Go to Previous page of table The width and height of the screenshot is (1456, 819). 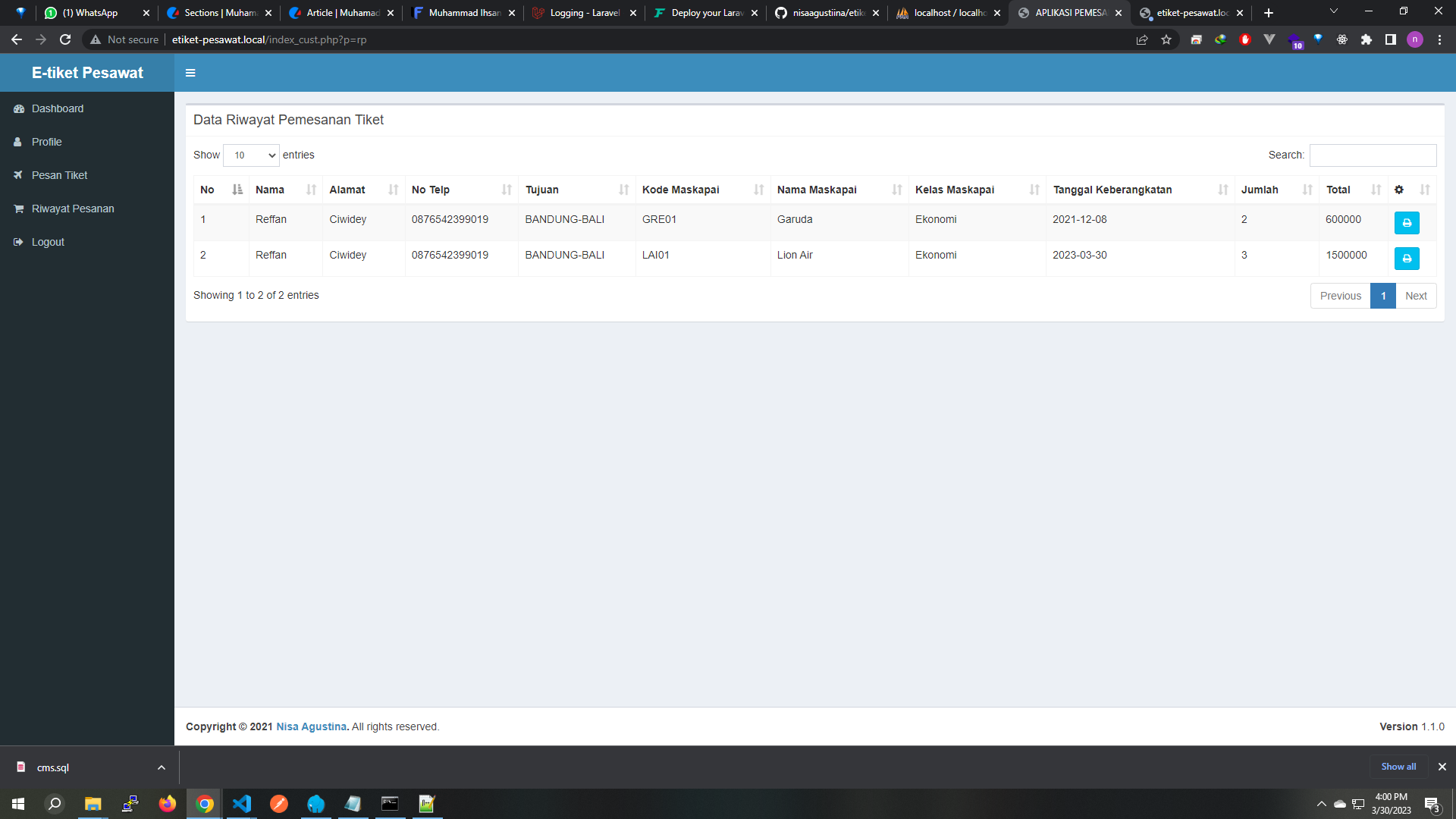pos(1340,296)
